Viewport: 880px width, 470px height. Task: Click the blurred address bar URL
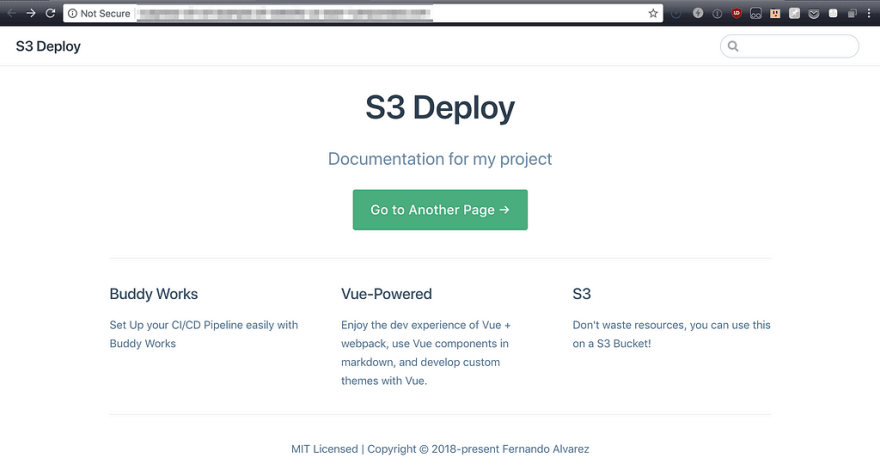point(285,13)
